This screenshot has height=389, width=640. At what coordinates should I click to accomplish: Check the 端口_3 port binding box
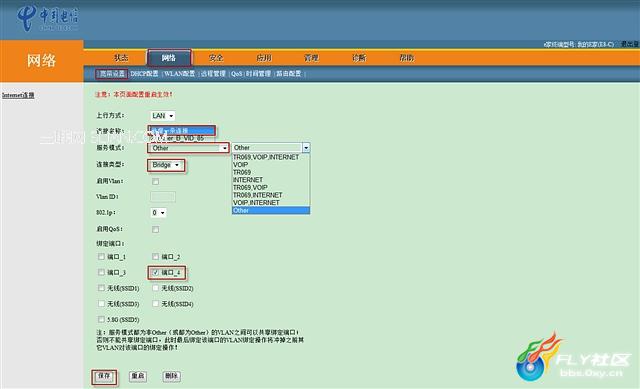[101, 272]
